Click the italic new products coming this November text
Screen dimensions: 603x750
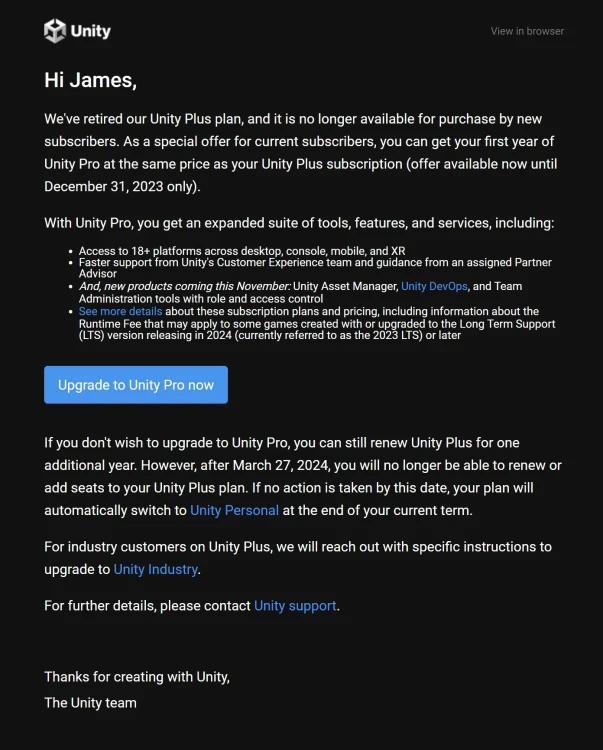[x=185, y=286]
